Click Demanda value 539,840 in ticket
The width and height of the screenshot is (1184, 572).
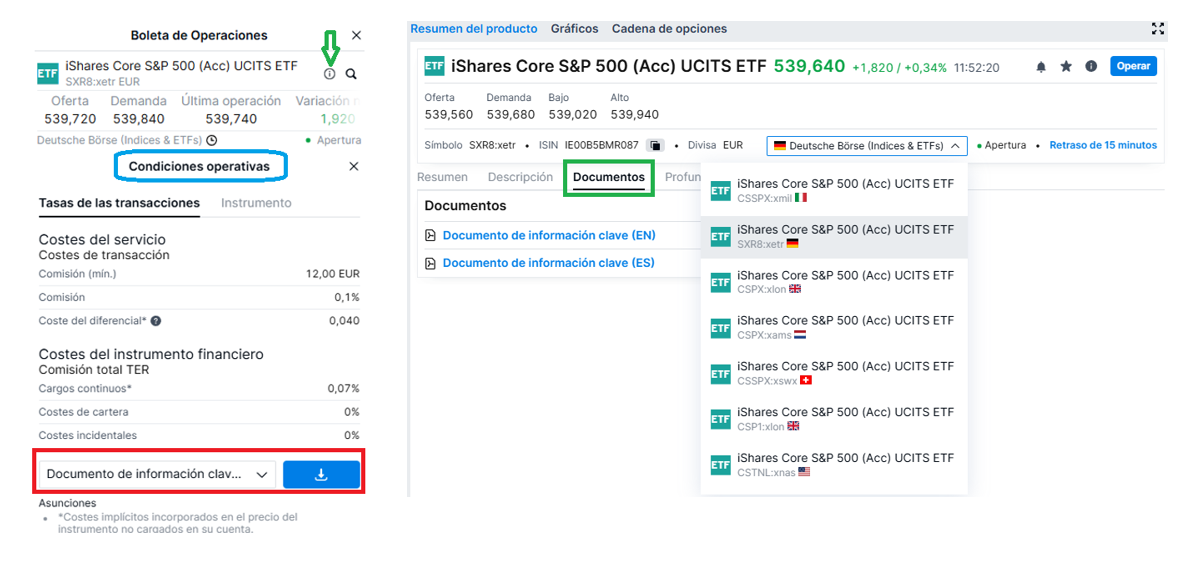pyautogui.click(x=139, y=118)
